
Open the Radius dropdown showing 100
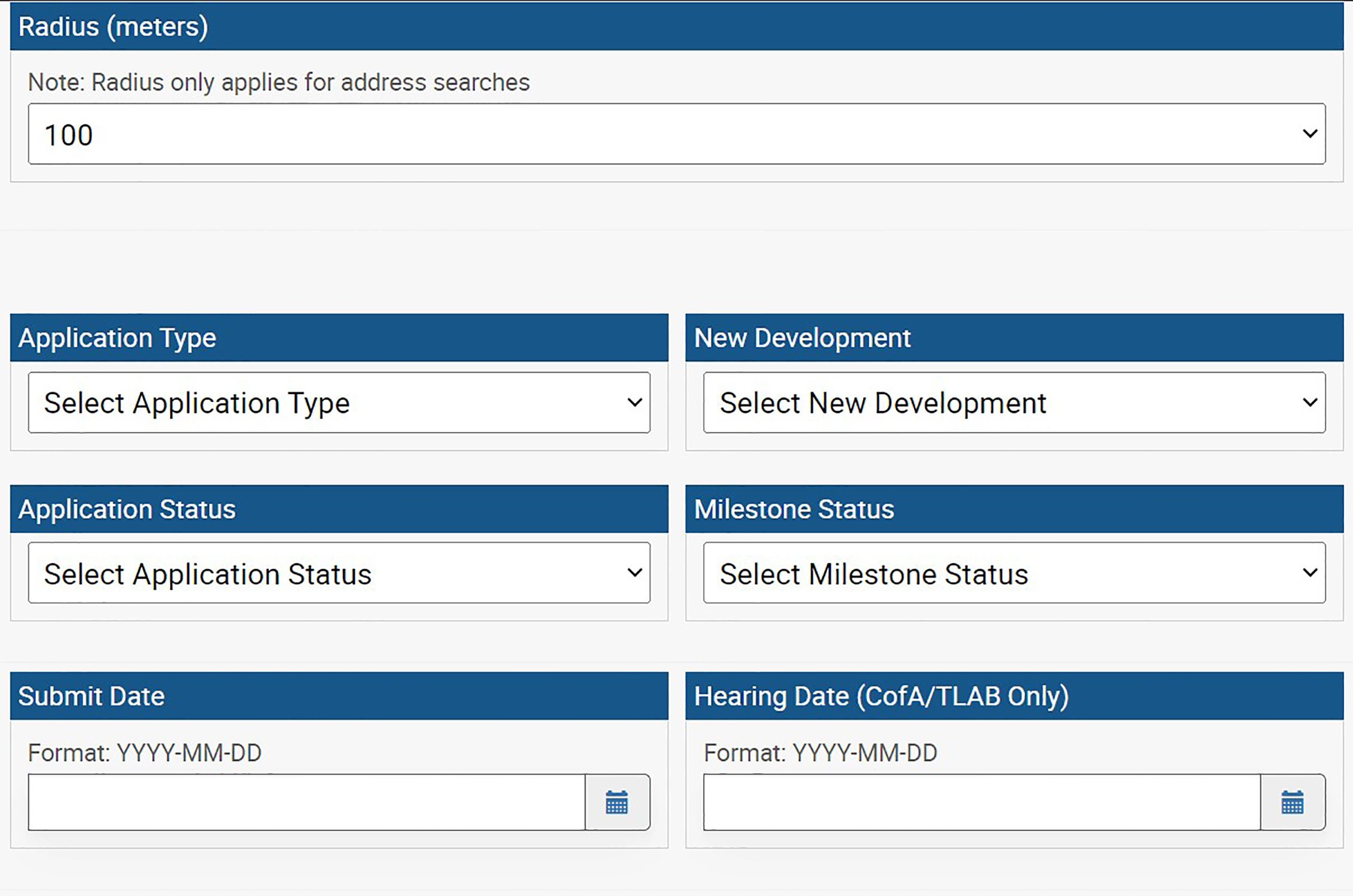(677, 134)
